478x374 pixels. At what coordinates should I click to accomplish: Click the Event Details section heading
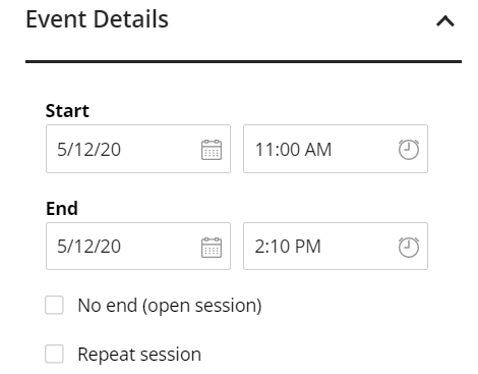(97, 19)
